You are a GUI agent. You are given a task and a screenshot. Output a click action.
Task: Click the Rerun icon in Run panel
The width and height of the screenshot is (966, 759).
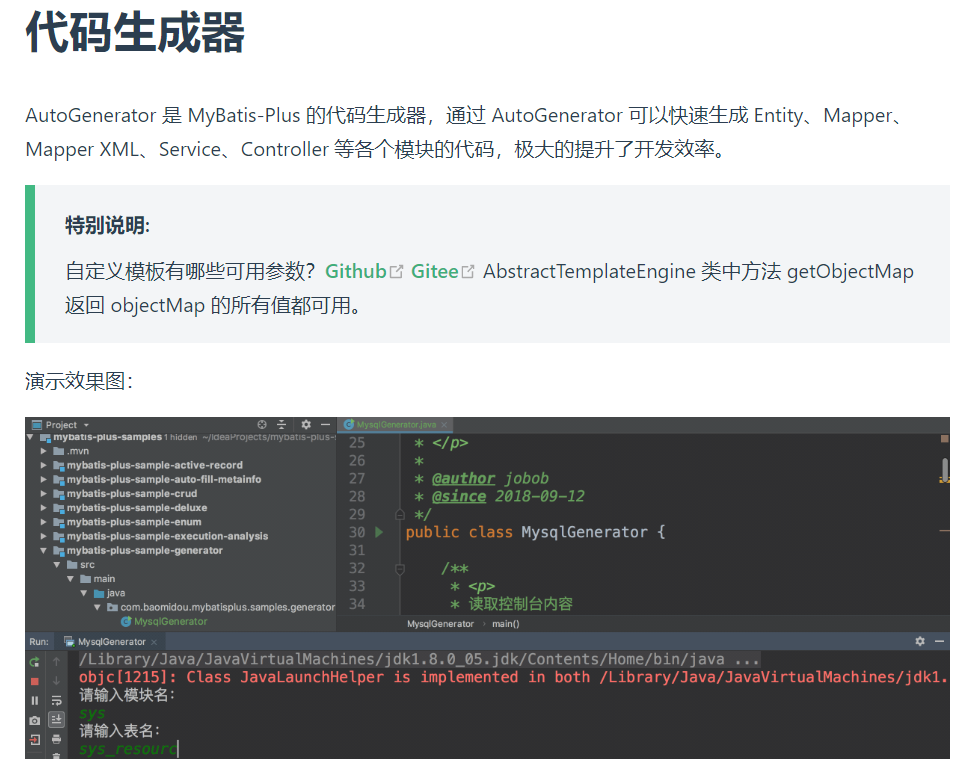34,662
